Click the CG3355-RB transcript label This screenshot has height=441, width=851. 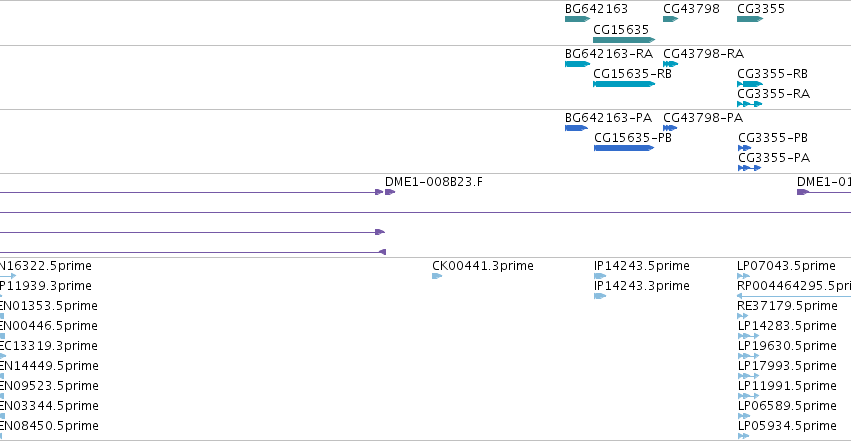pos(772,74)
